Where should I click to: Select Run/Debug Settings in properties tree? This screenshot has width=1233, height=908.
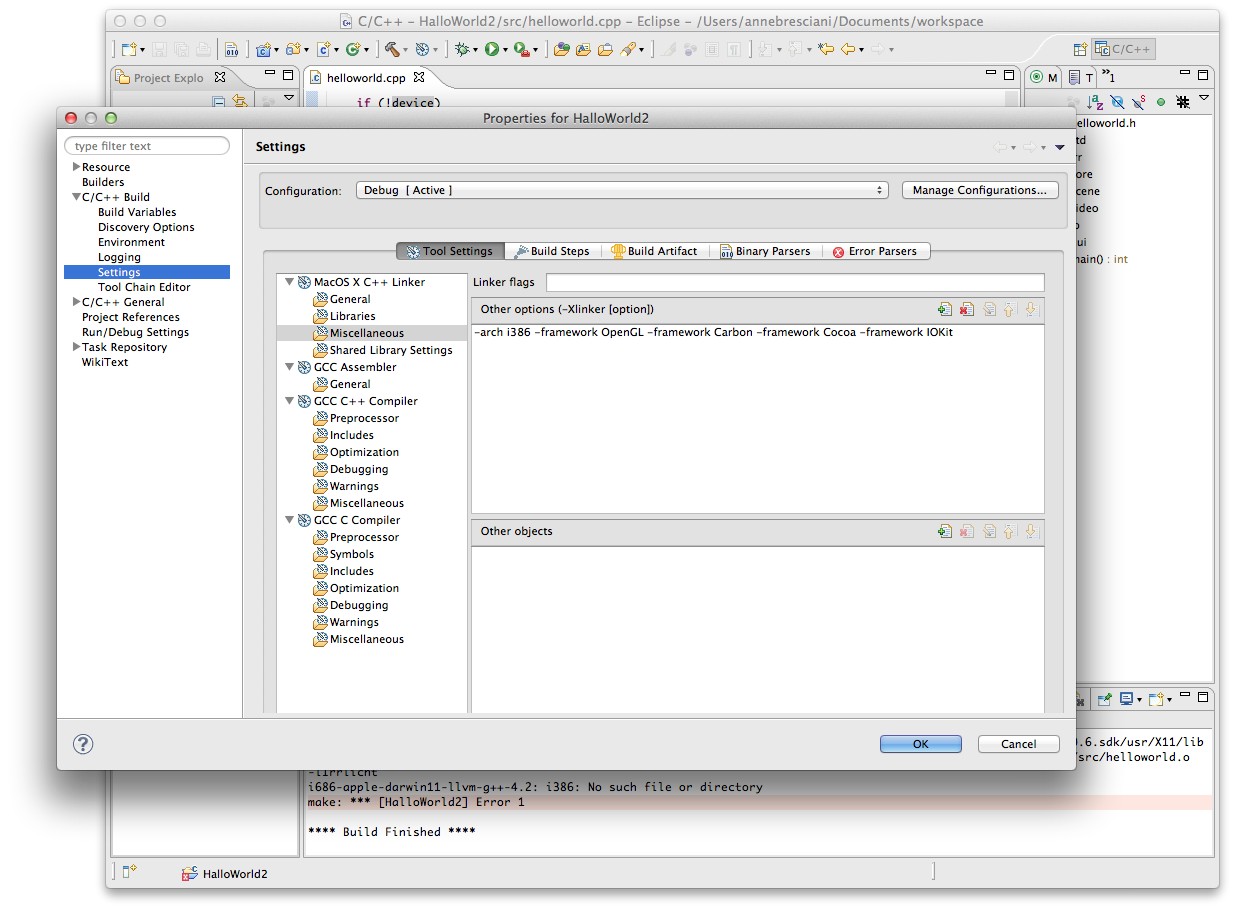pos(135,332)
